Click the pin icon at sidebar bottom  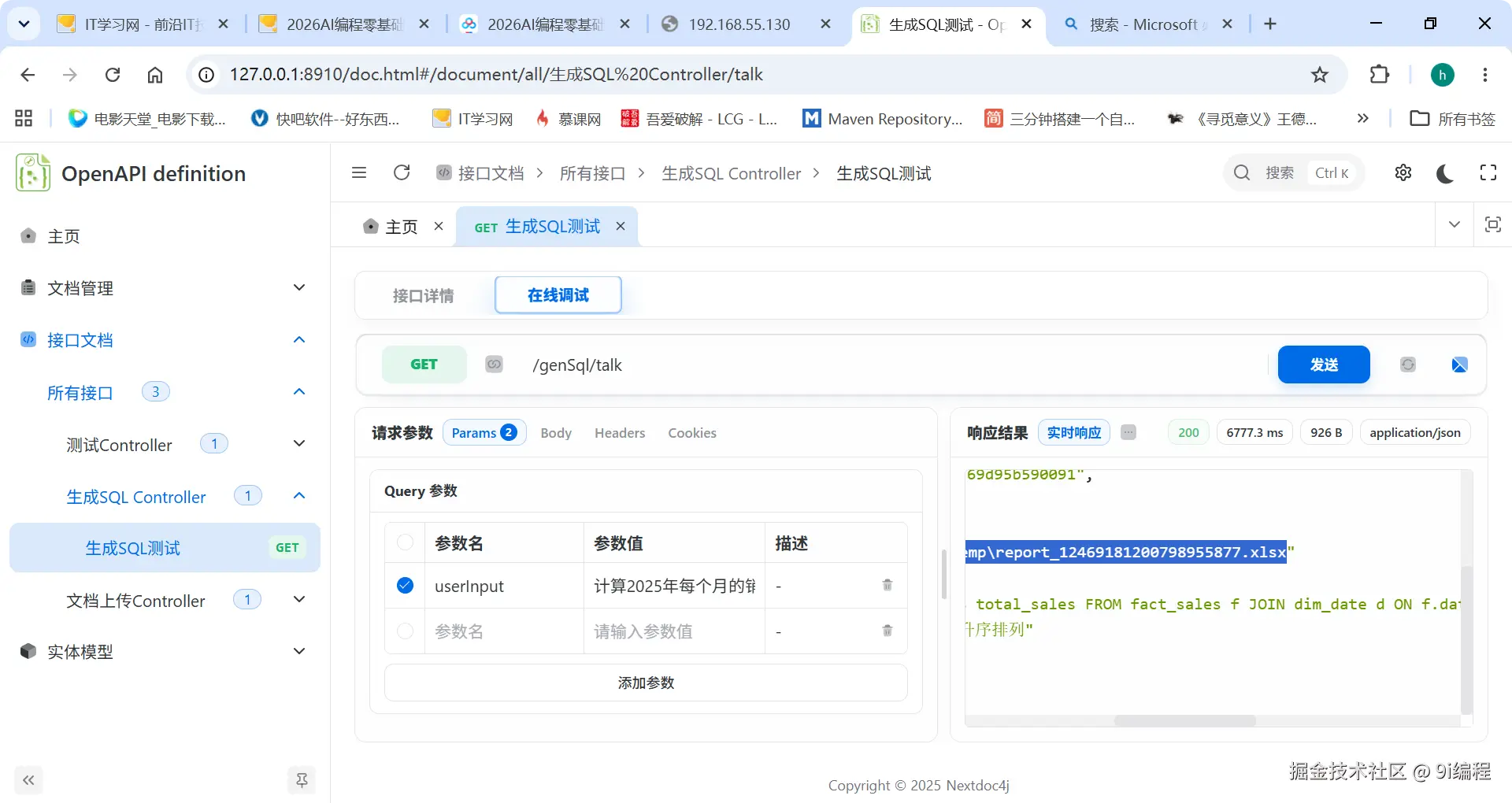coord(302,780)
